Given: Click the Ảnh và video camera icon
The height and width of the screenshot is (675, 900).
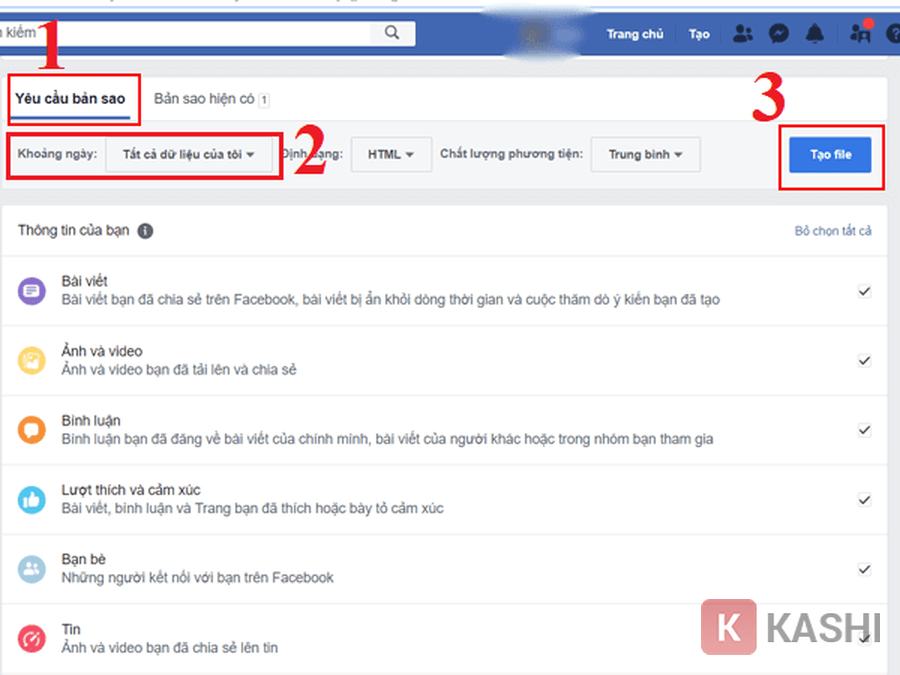Looking at the screenshot, I should pos(31,360).
